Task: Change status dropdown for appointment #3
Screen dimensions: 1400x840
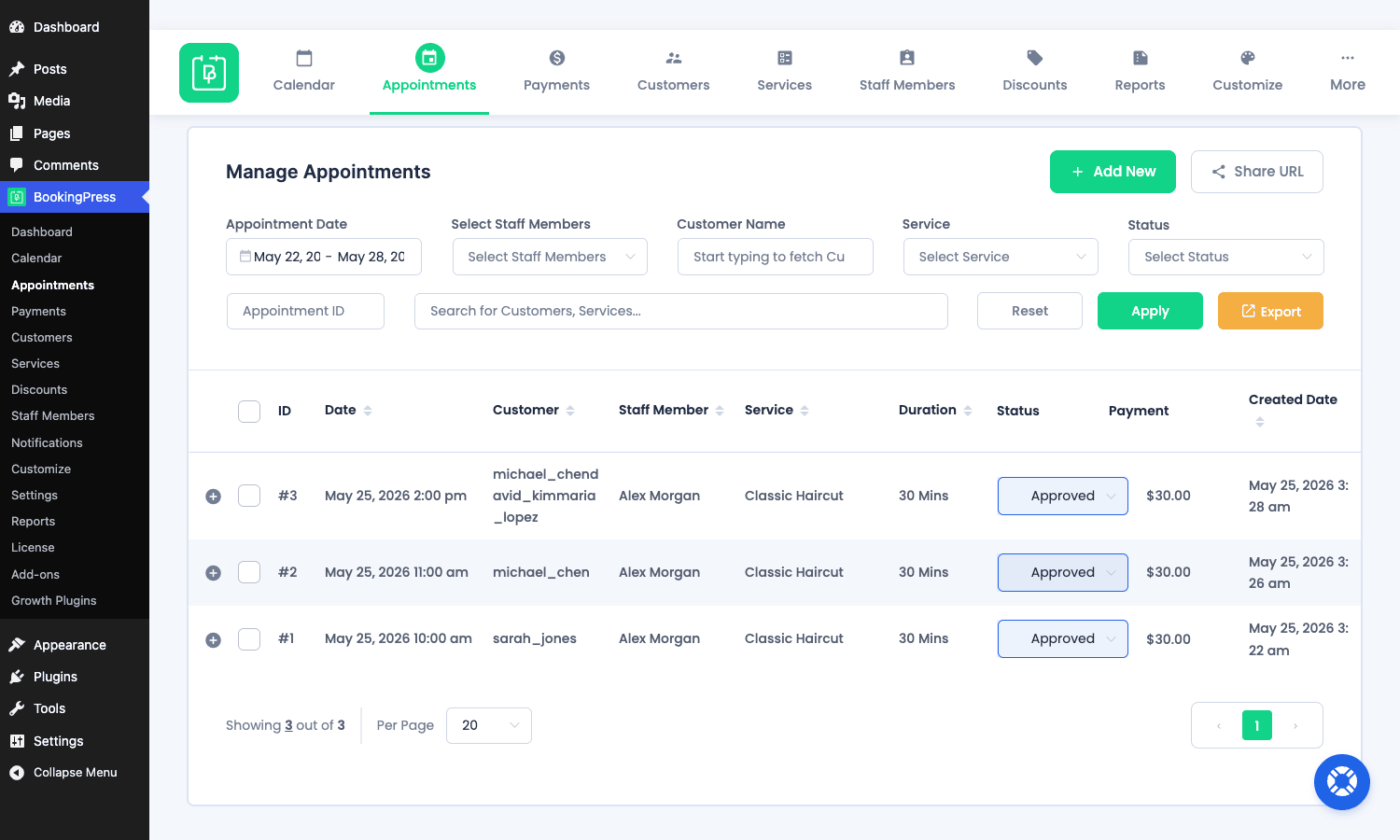Action: [x=1063, y=496]
